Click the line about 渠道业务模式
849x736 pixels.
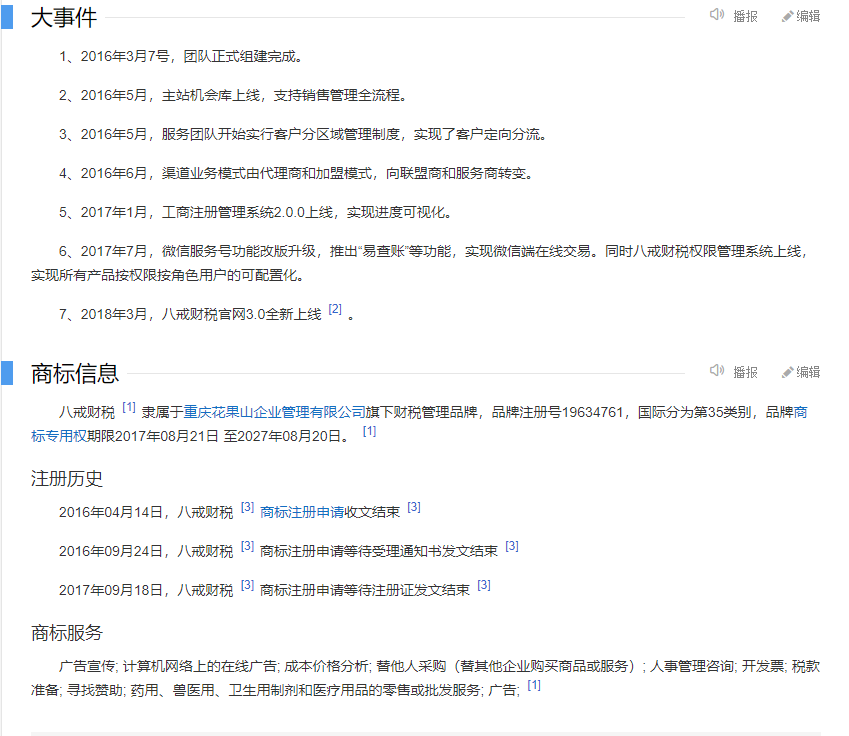296,173
